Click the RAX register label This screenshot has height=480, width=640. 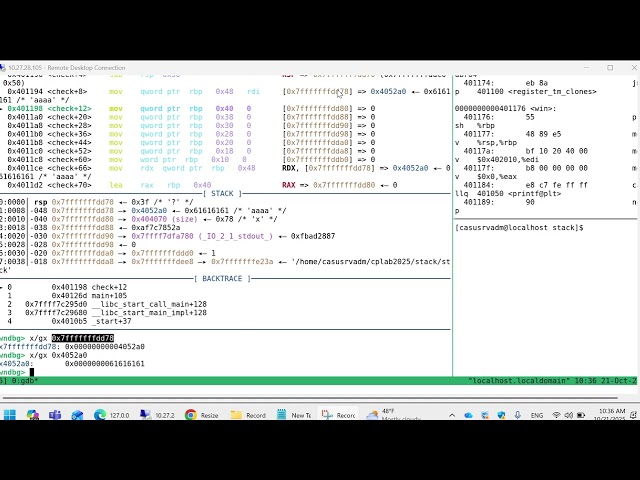289,185
